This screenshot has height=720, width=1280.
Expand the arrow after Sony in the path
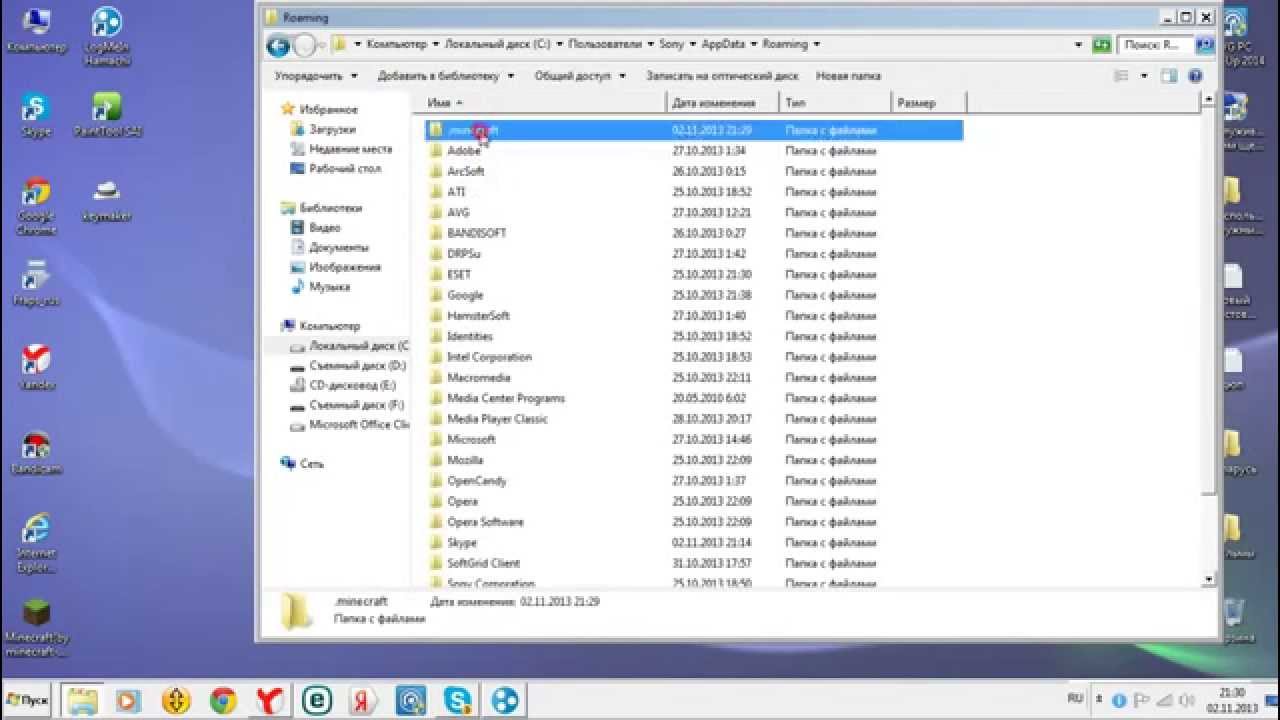tap(692, 45)
